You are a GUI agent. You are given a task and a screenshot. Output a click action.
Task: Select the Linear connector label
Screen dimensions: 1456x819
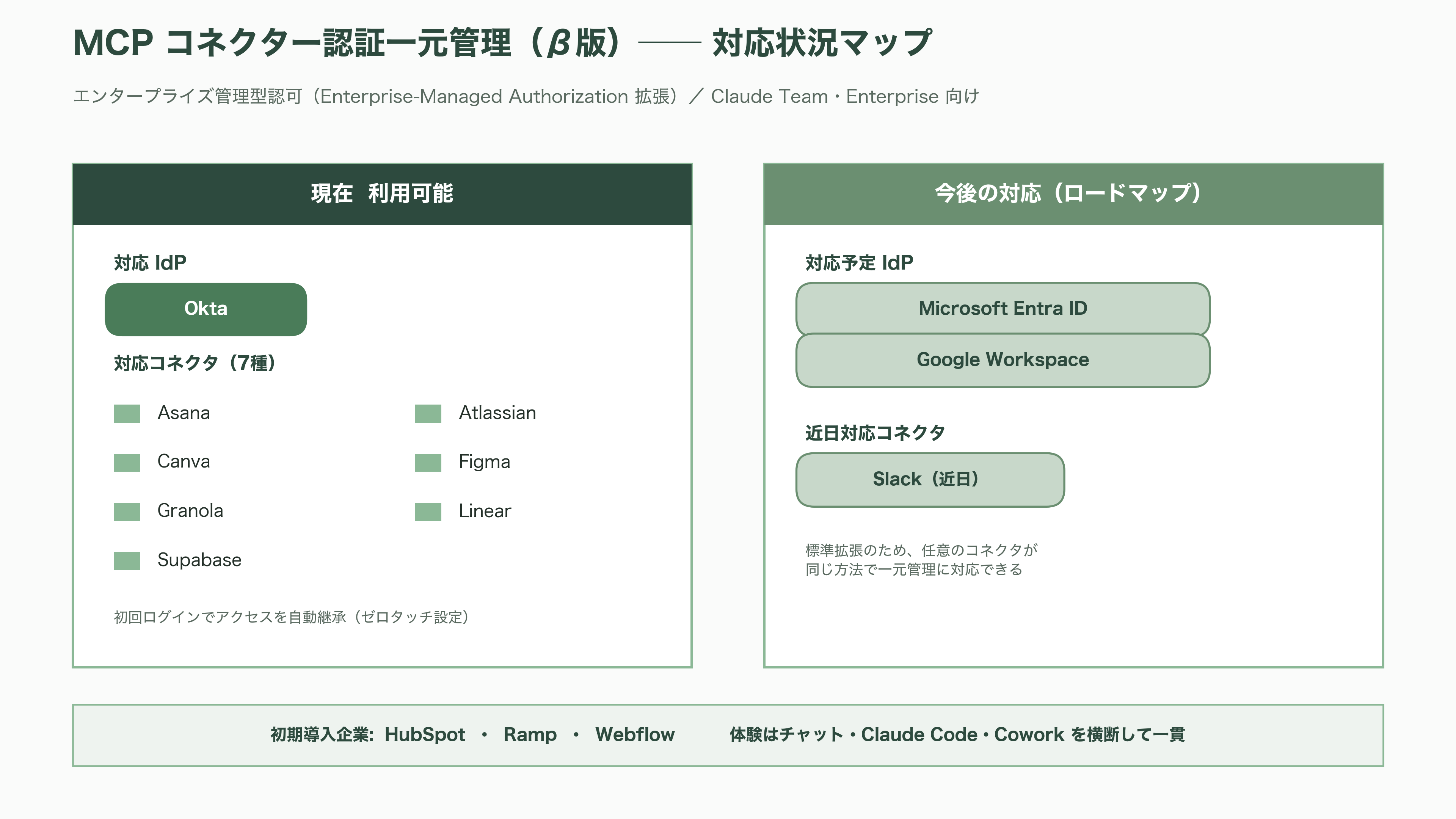485,511
